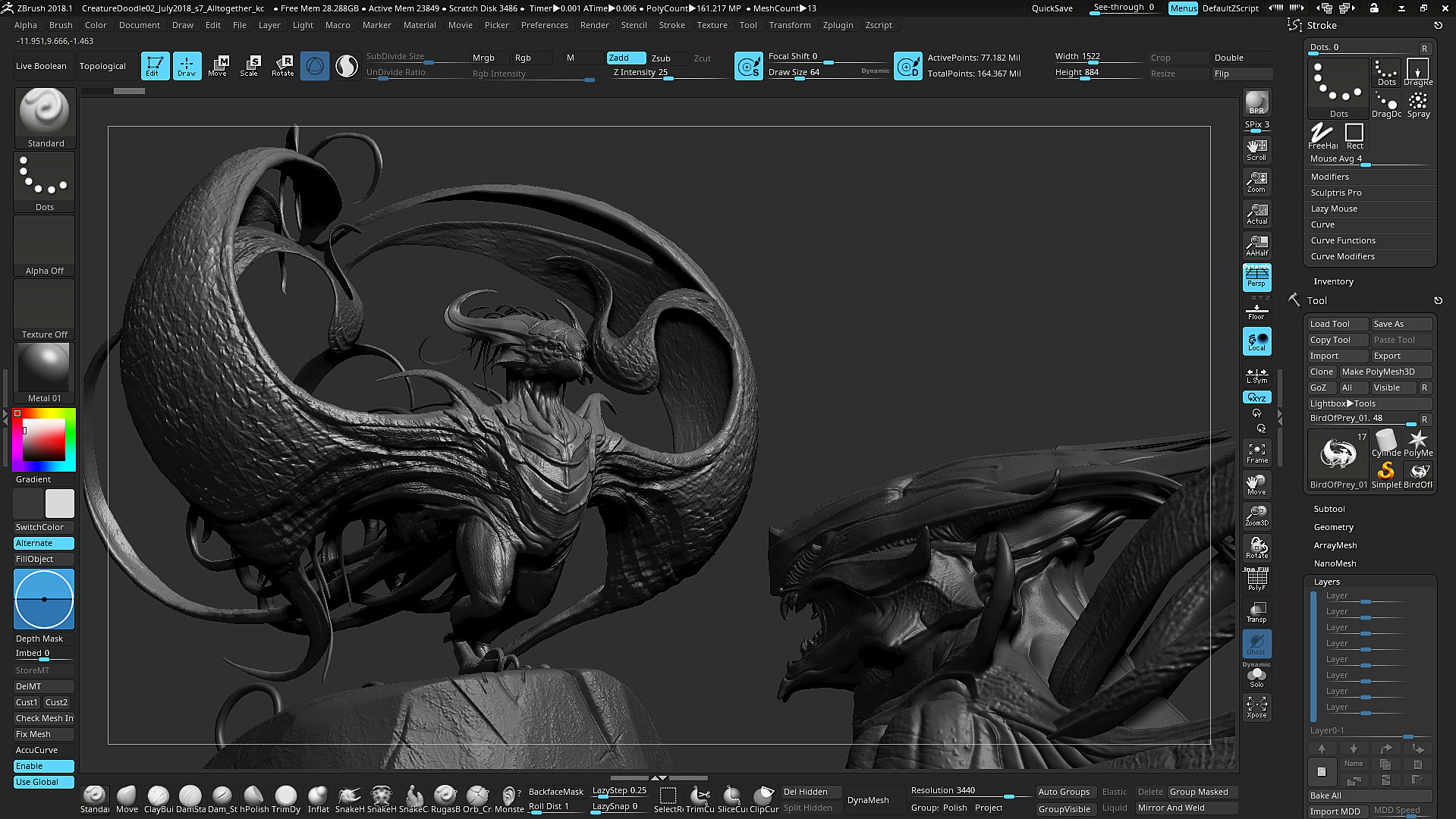1456x819 pixels.
Task: Select the Rect stroke type
Action: pos(1354,136)
